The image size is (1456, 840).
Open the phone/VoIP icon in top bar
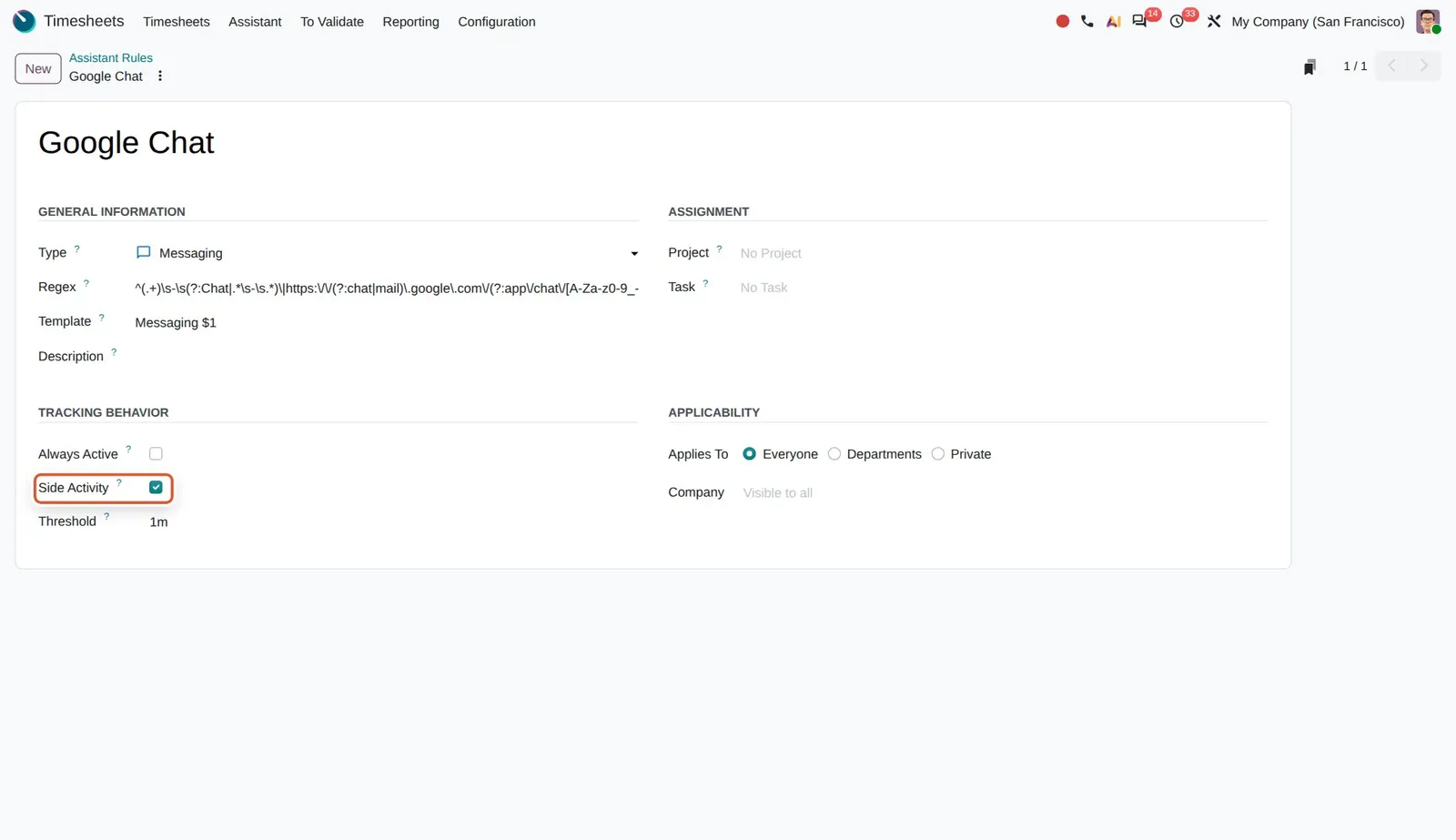click(1087, 21)
